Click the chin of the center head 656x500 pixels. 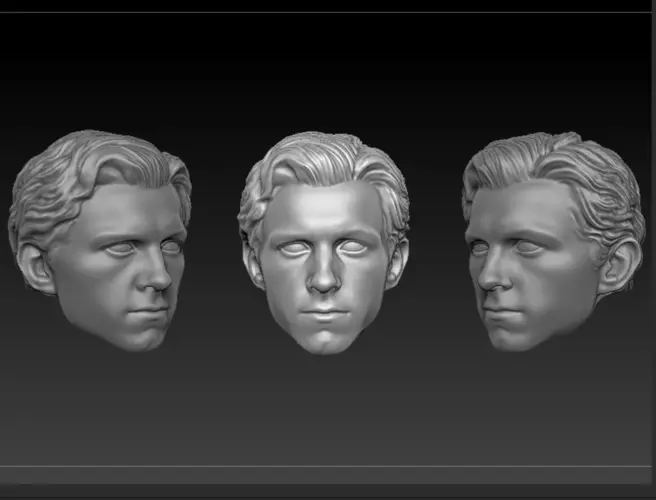click(x=325, y=341)
